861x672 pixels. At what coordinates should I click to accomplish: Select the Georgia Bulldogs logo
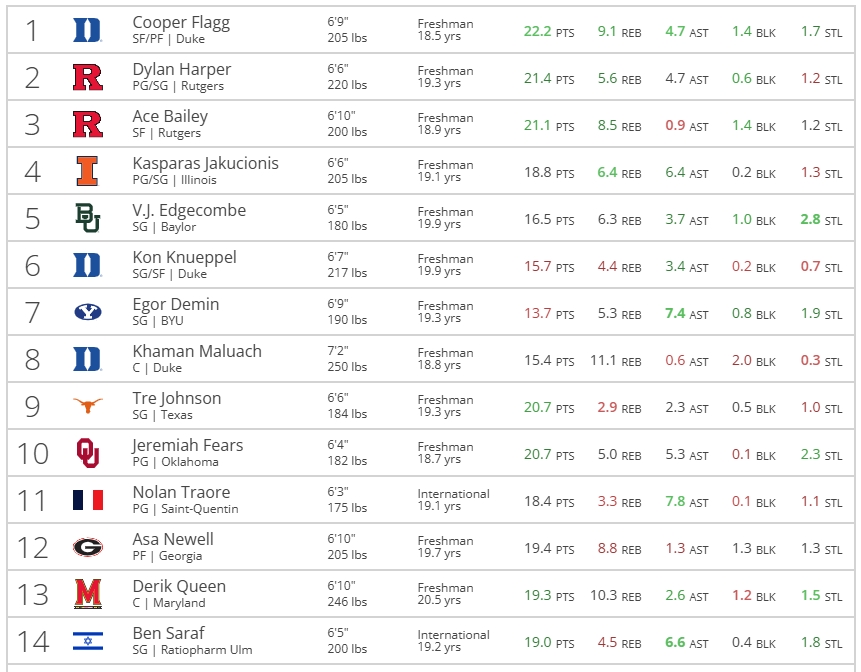click(88, 547)
